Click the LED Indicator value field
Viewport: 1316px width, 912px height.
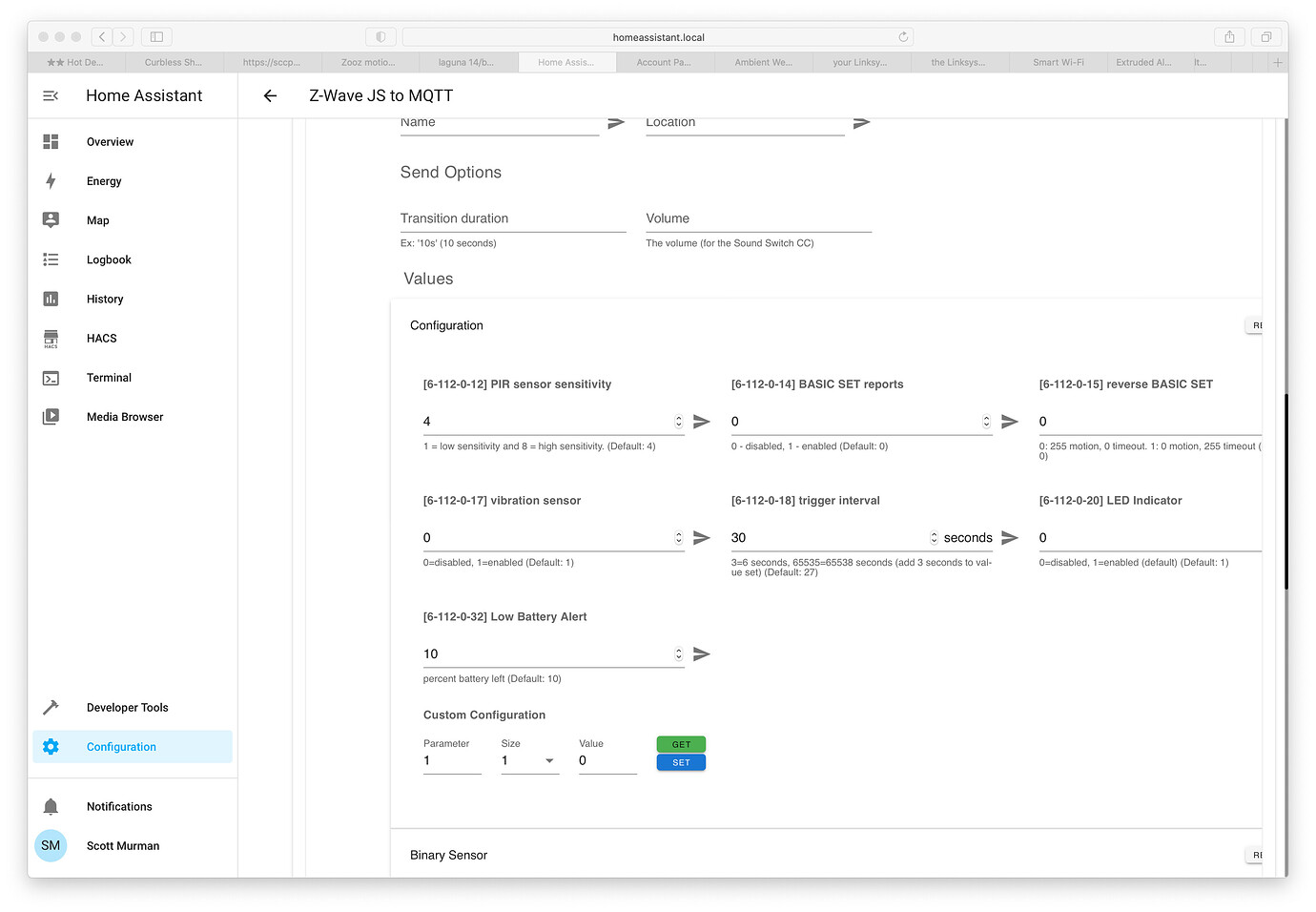(x=1150, y=538)
